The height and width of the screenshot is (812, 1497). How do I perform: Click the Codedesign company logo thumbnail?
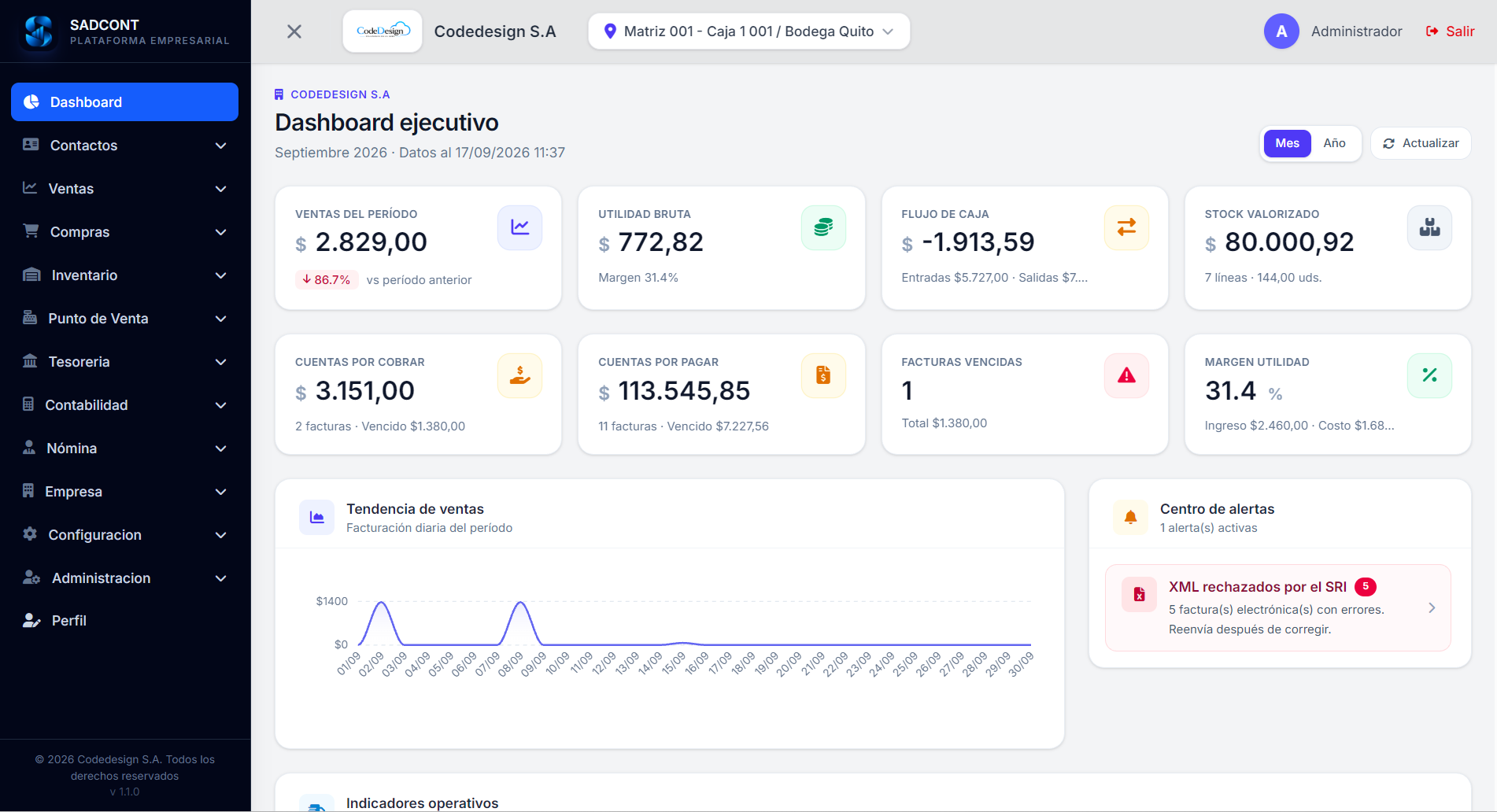coord(383,31)
